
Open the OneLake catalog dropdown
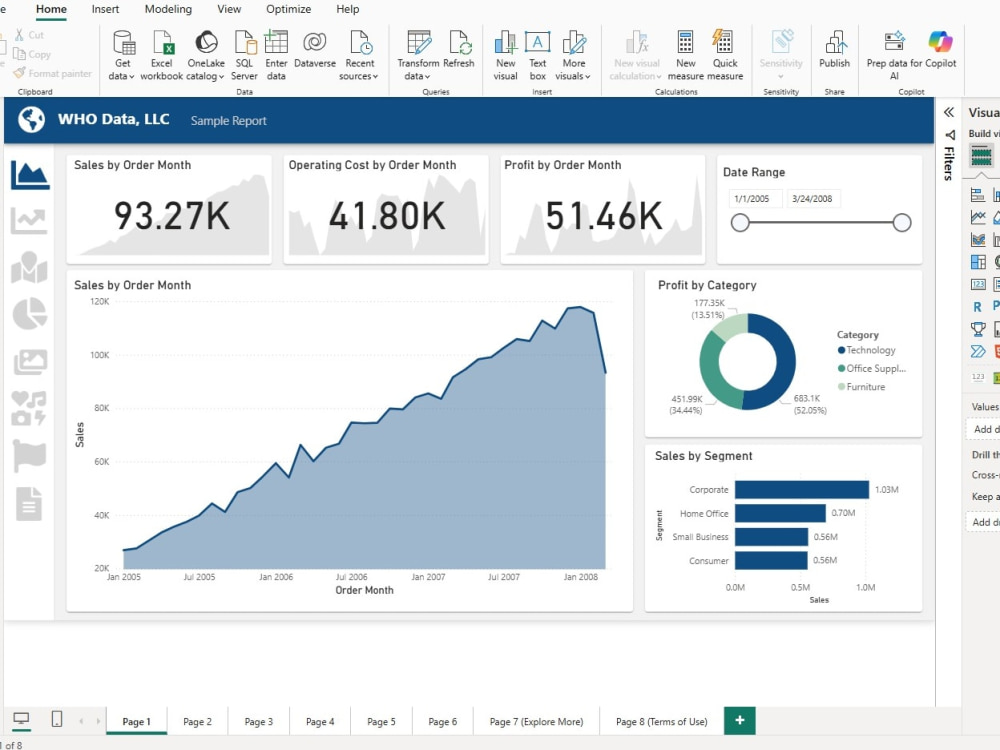(205, 55)
